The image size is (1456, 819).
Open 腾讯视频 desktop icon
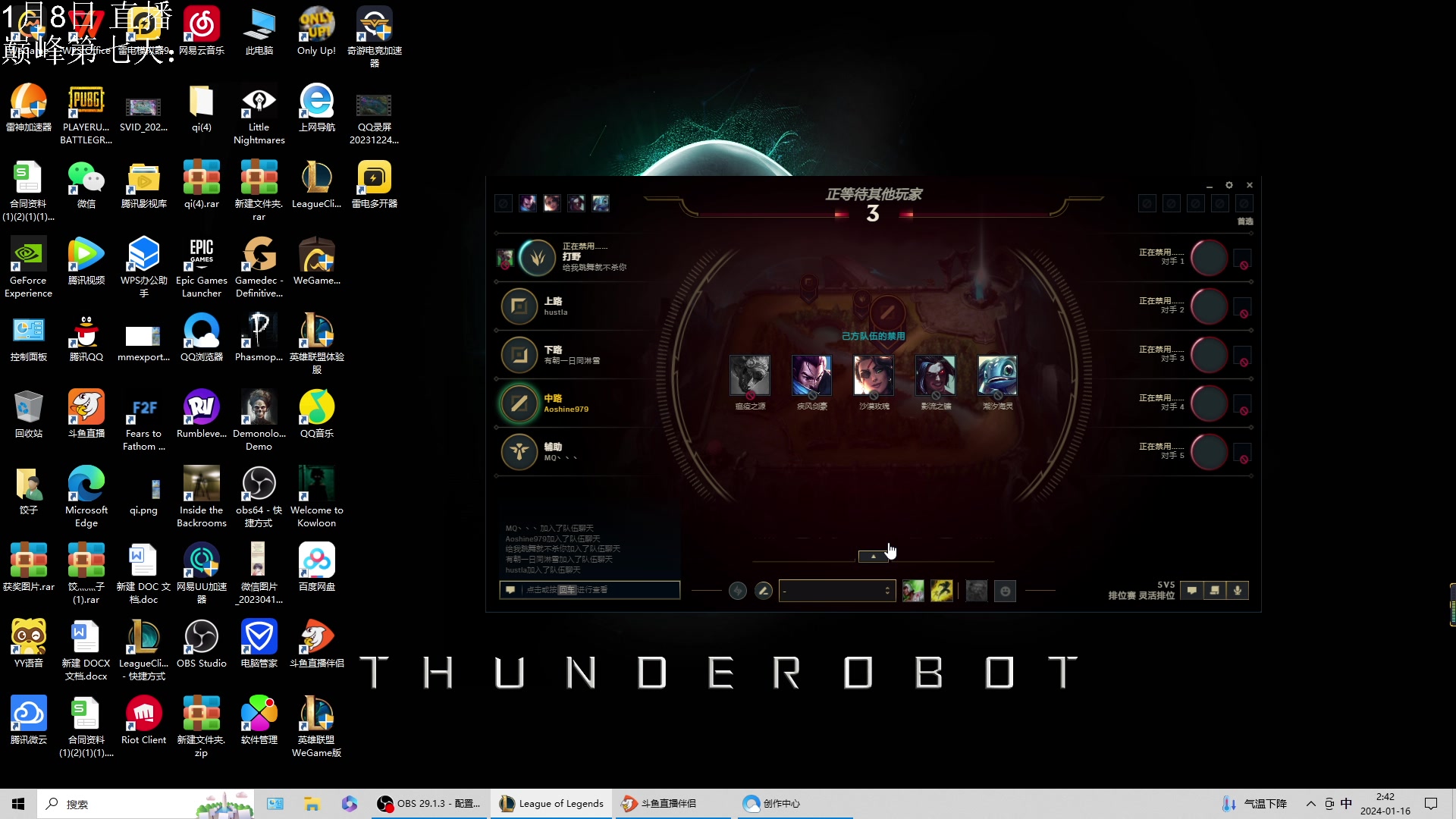click(86, 261)
